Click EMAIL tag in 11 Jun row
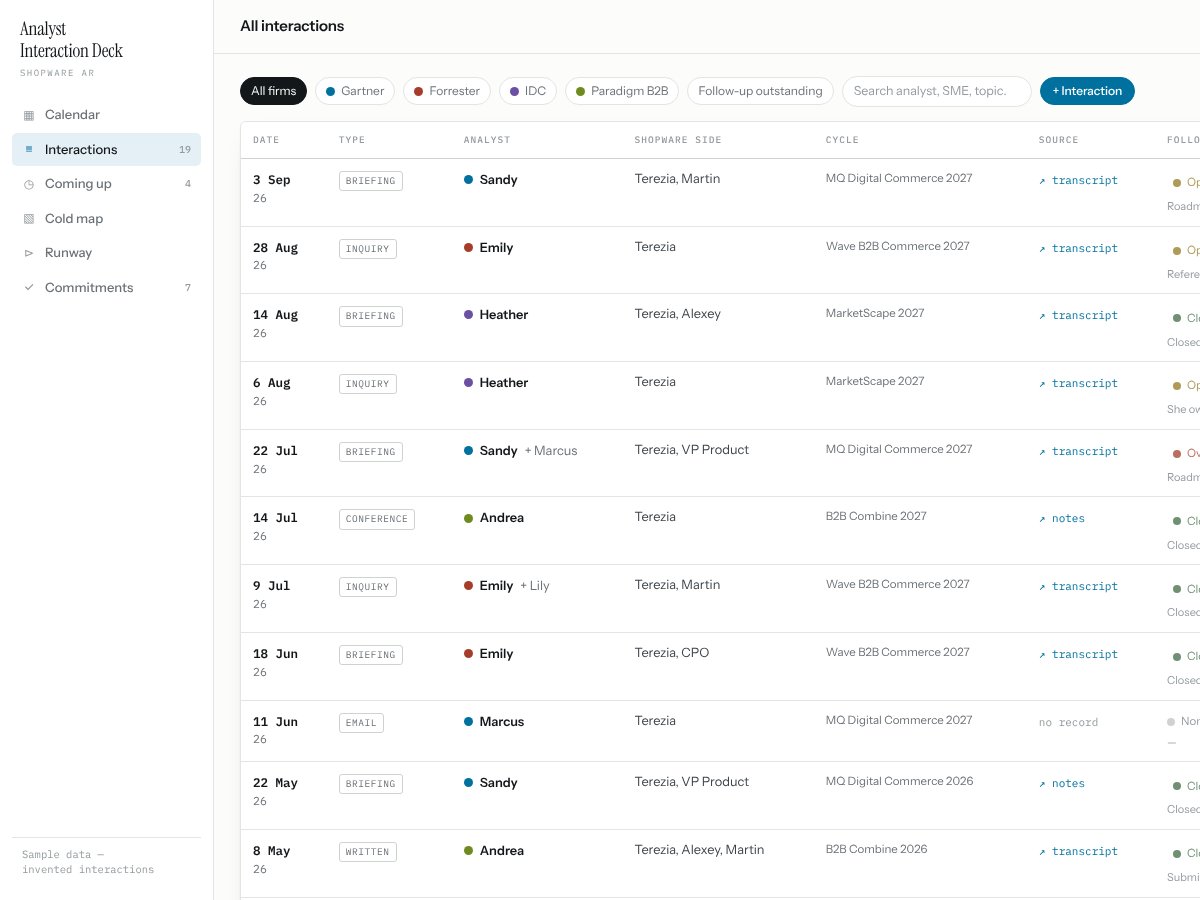This screenshot has width=1200, height=900. pyautogui.click(x=361, y=722)
